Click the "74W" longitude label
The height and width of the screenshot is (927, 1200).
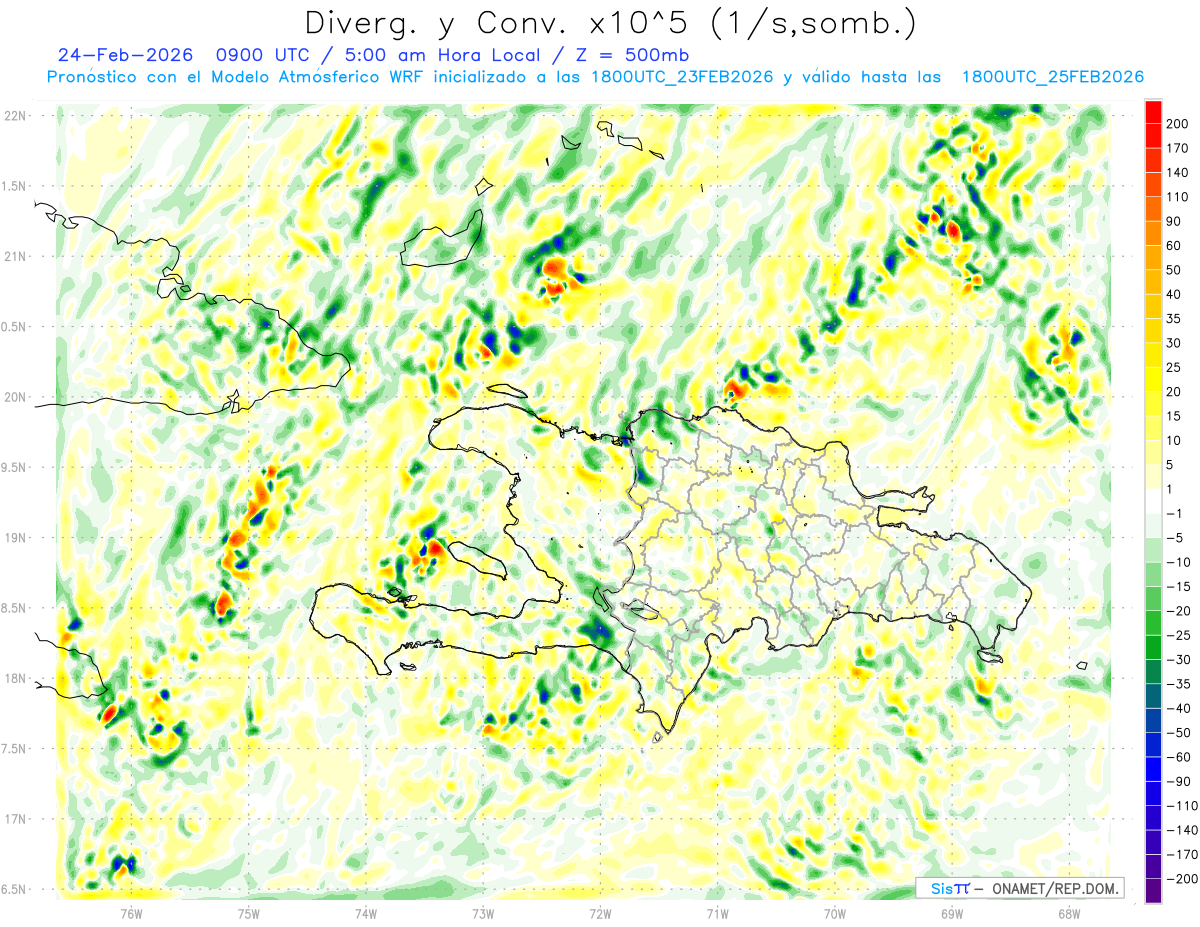pyautogui.click(x=366, y=912)
